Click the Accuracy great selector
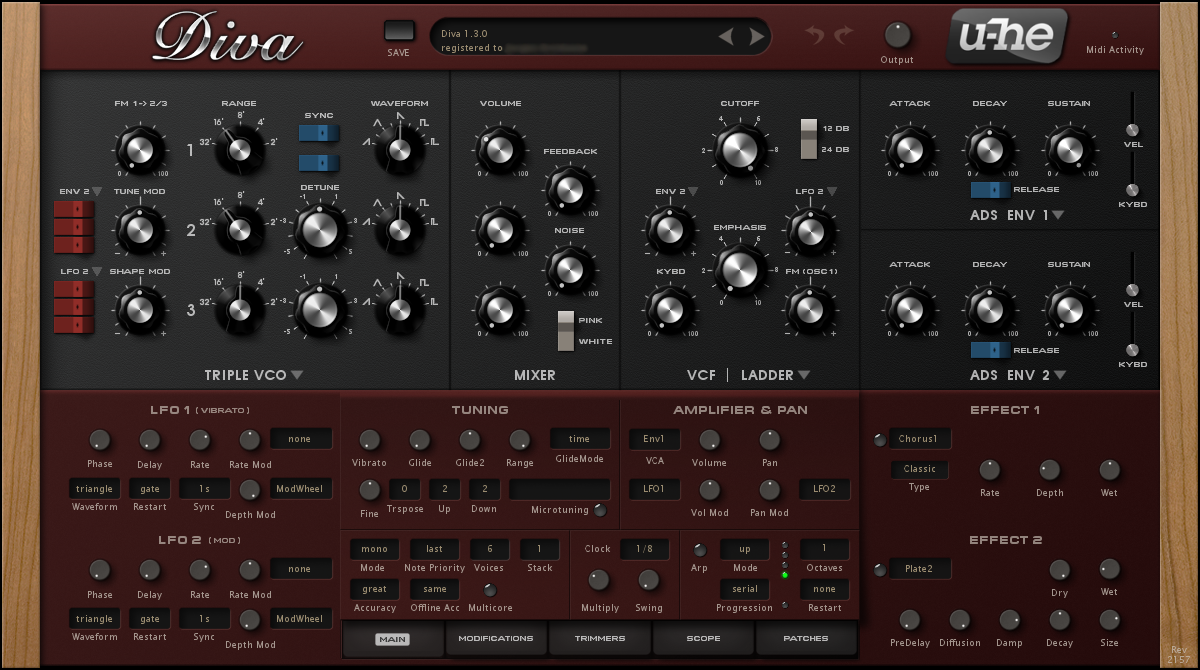The height and width of the screenshot is (670, 1200). pos(375,589)
